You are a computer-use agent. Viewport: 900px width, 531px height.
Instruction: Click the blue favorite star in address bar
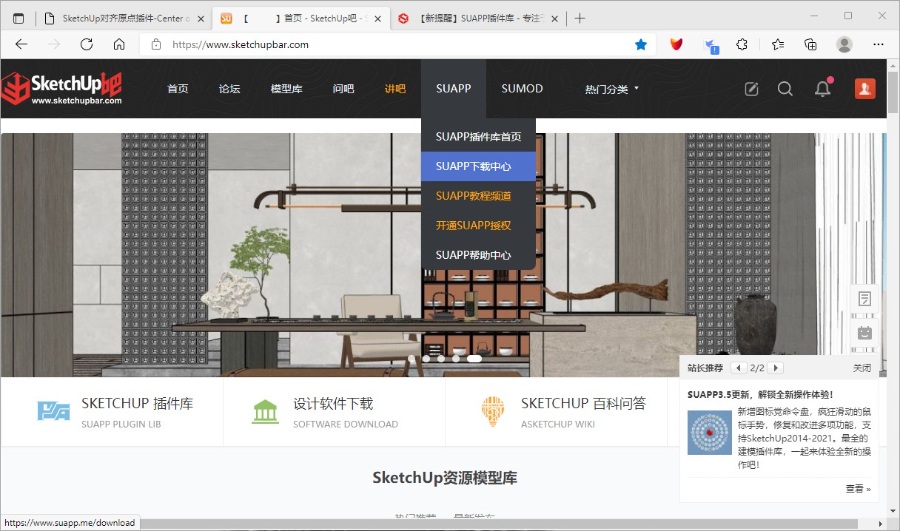(641, 44)
